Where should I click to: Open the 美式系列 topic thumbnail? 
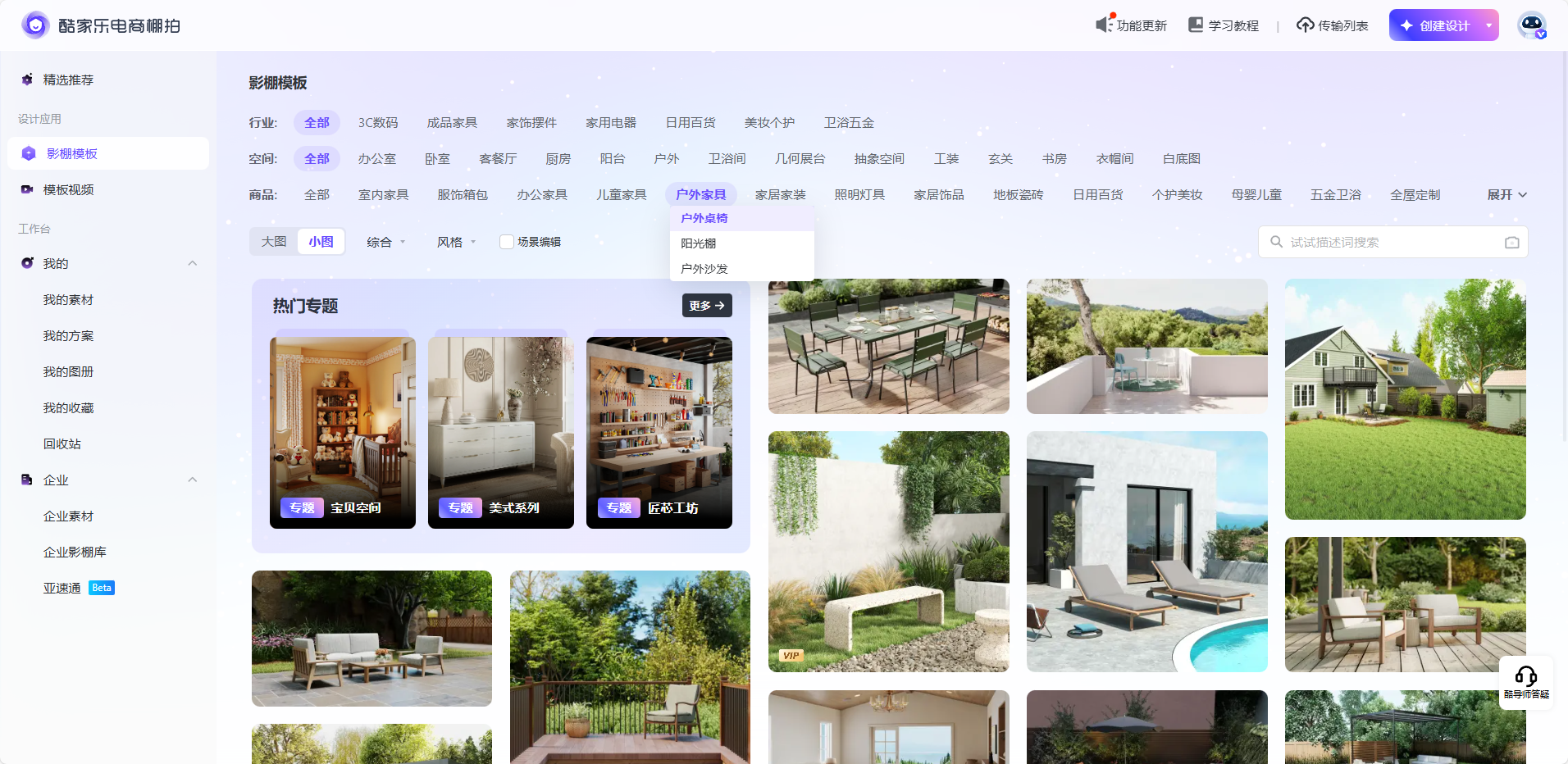point(501,433)
